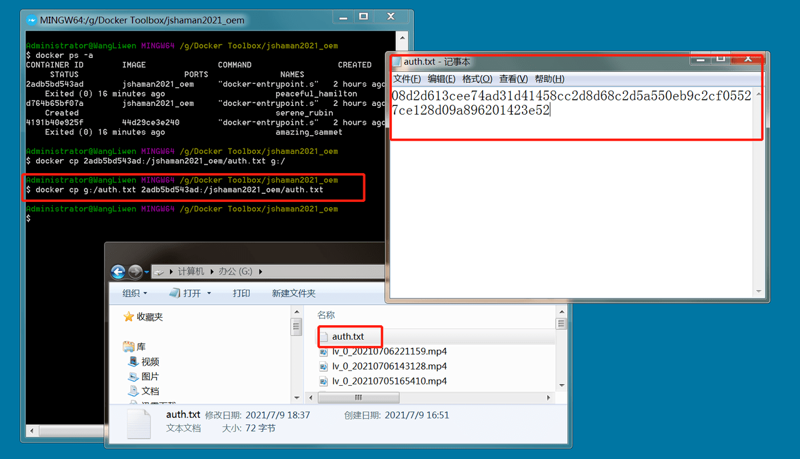Click the 文档 library icon
The width and height of the screenshot is (800, 459).
pyautogui.click(x=134, y=391)
